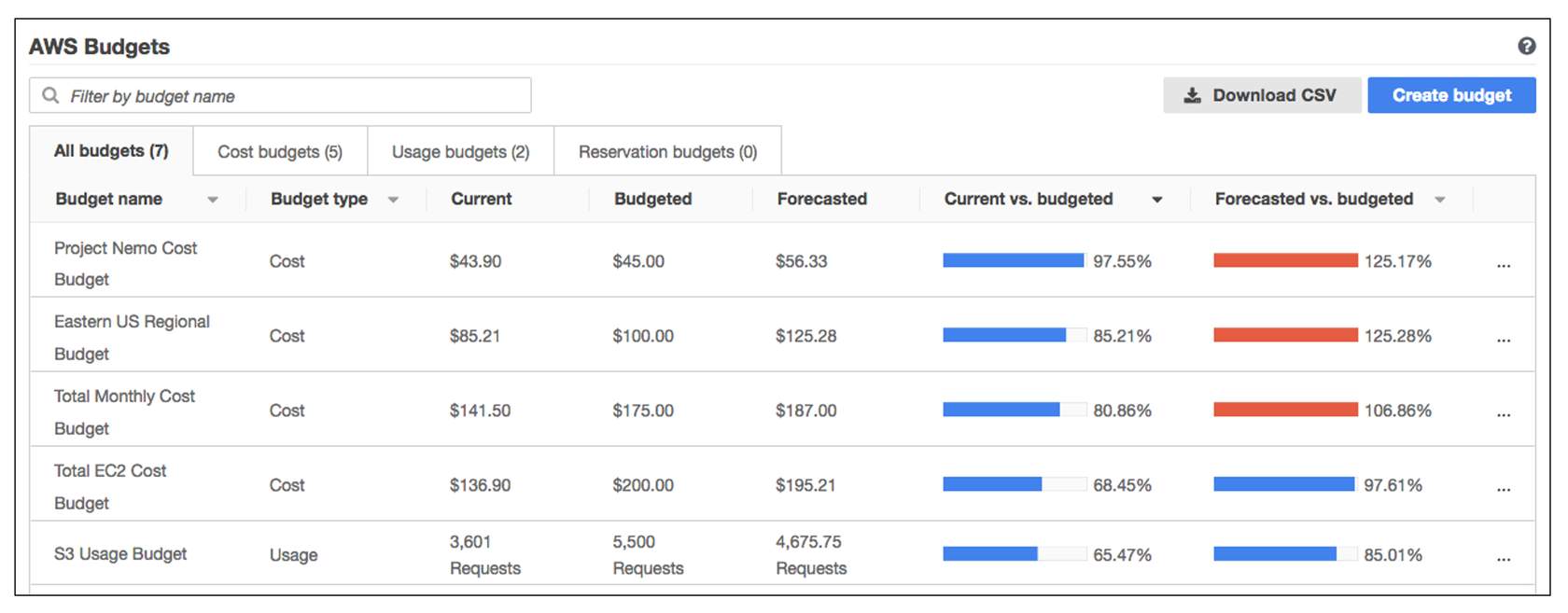Open actions menu for Total EC2 Cost Budget
1568x613 pixels.
click(1504, 489)
